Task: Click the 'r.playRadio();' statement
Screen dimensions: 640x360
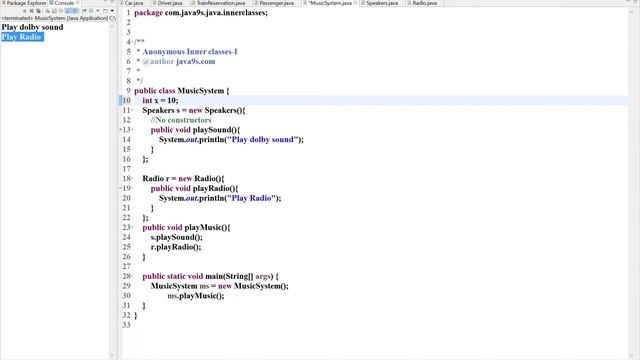Action: click(176, 247)
